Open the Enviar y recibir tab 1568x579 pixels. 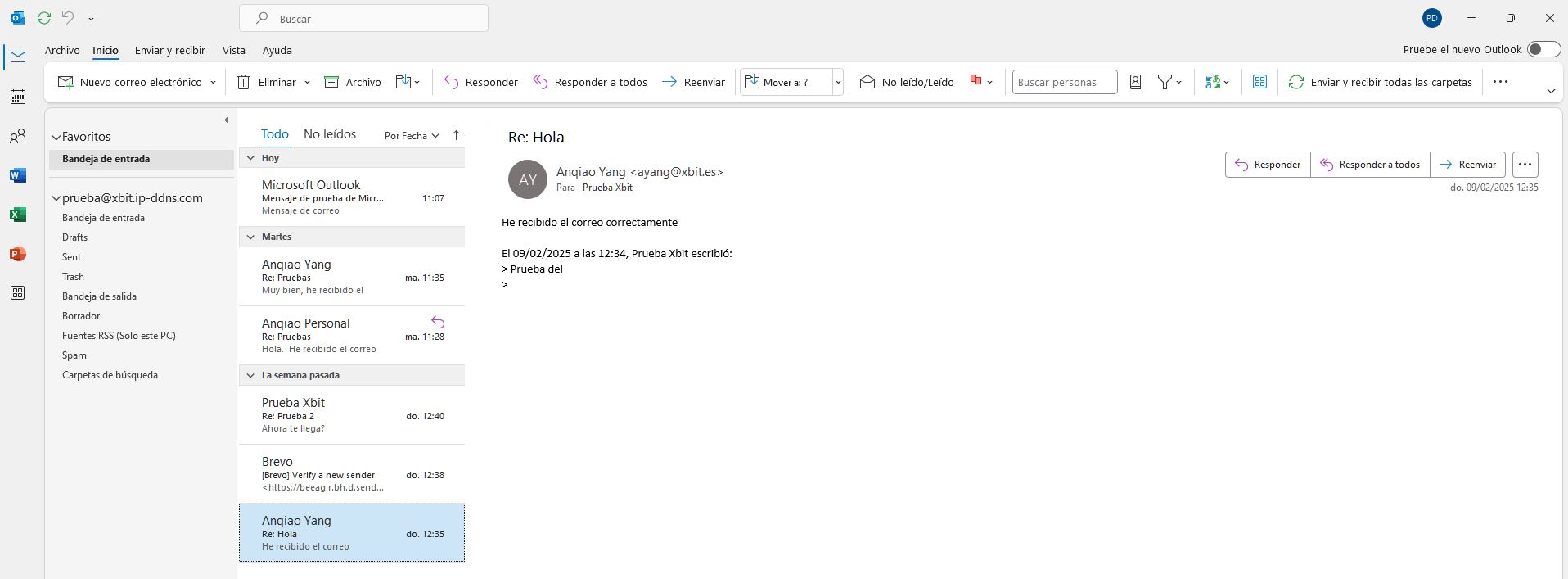[x=170, y=50]
